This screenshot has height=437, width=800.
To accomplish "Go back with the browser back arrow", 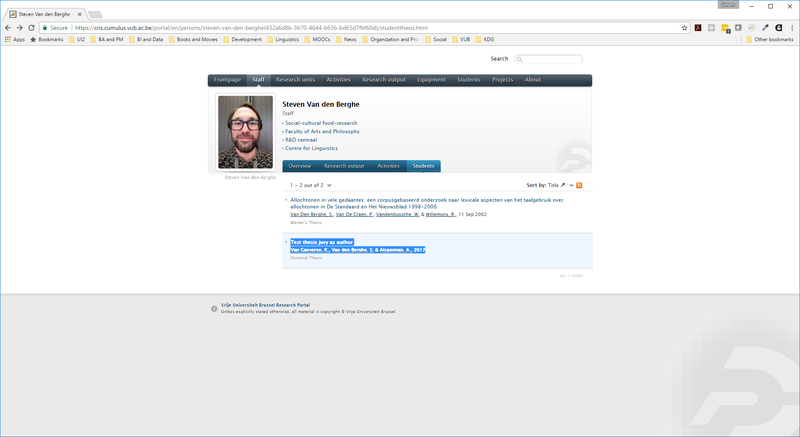I will pos(8,28).
